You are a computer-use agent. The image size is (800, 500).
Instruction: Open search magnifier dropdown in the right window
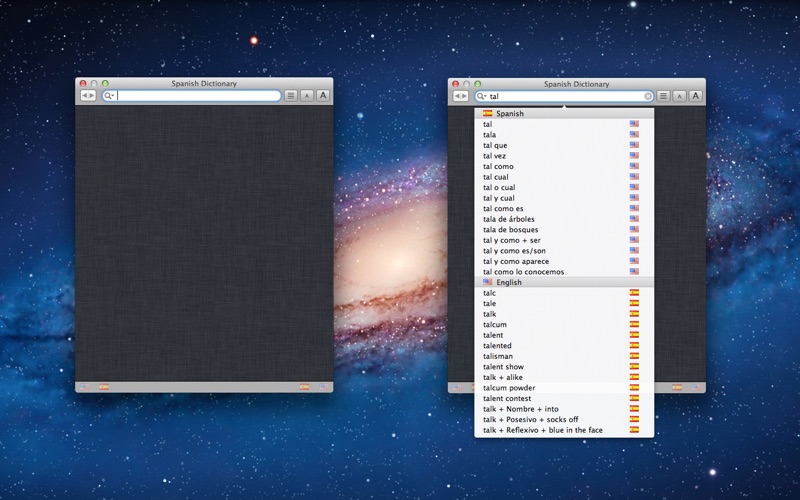[x=481, y=96]
